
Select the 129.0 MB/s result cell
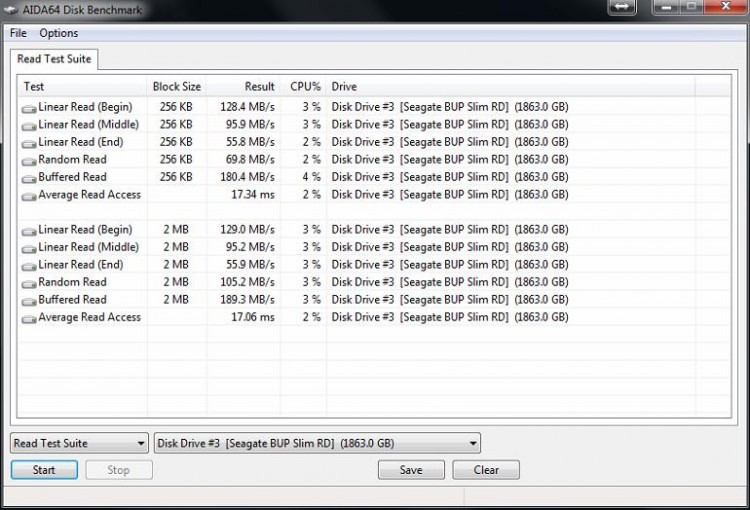click(x=247, y=230)
